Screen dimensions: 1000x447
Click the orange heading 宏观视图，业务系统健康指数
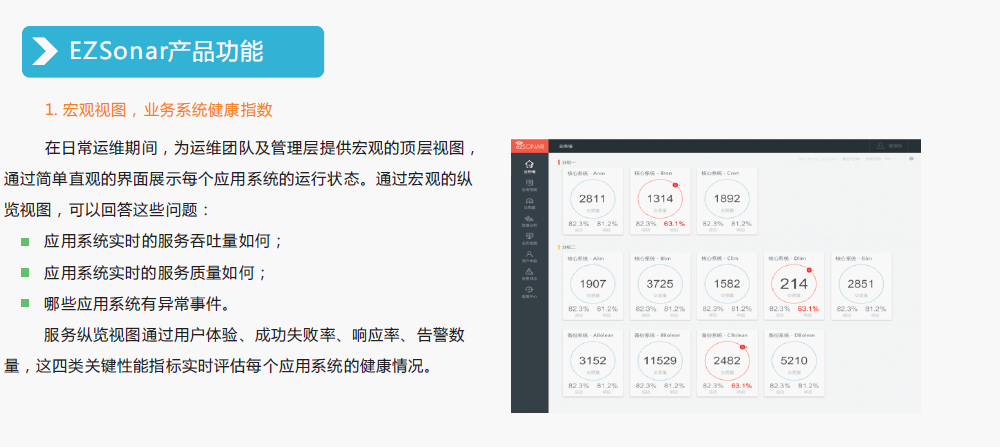(168, 110)
